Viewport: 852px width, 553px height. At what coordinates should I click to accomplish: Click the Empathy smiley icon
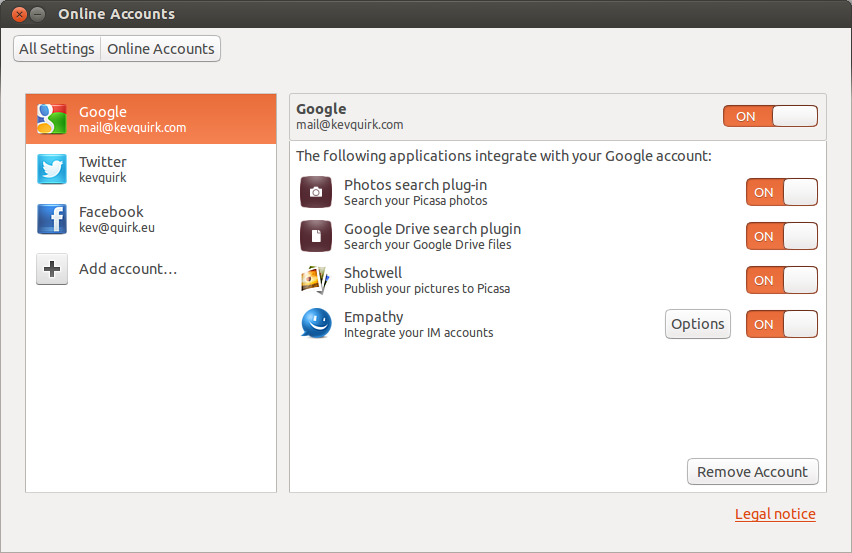pos(316,324)
